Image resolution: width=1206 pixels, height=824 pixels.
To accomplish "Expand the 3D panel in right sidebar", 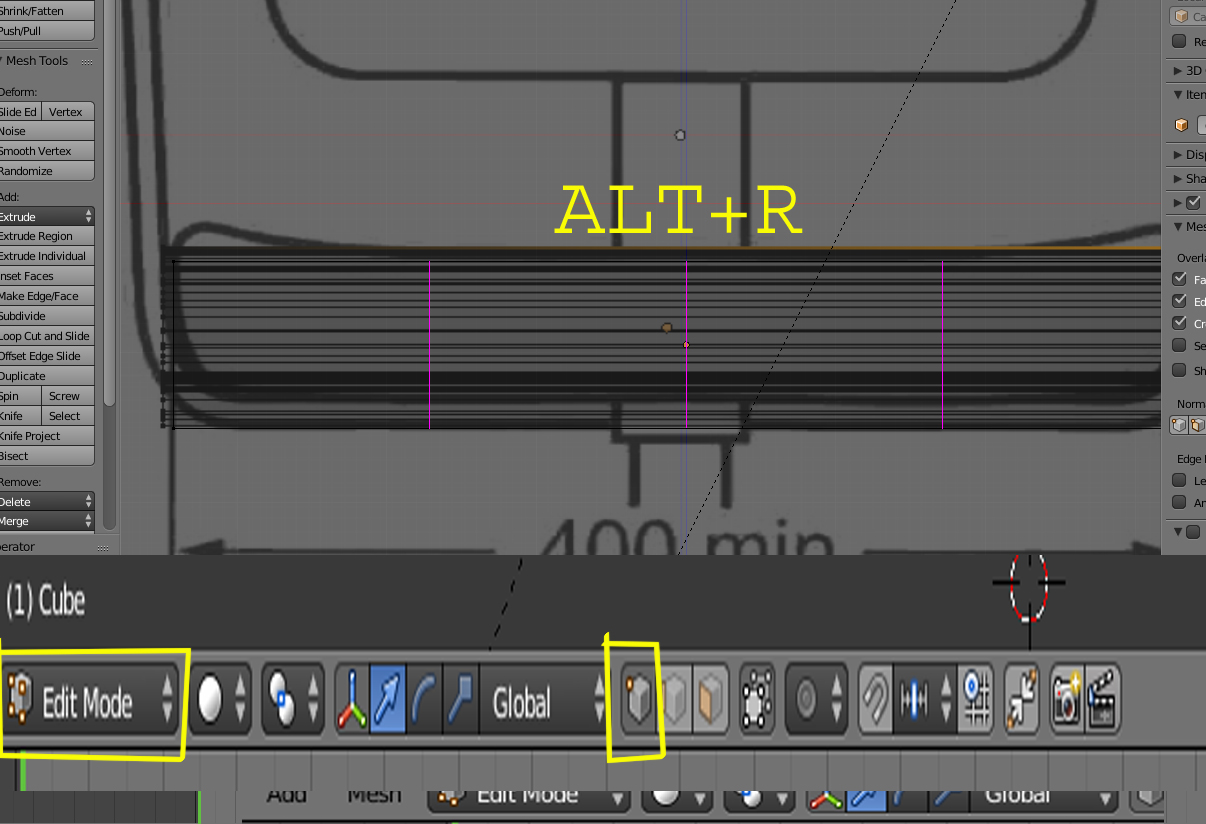I will [1188, 71].
